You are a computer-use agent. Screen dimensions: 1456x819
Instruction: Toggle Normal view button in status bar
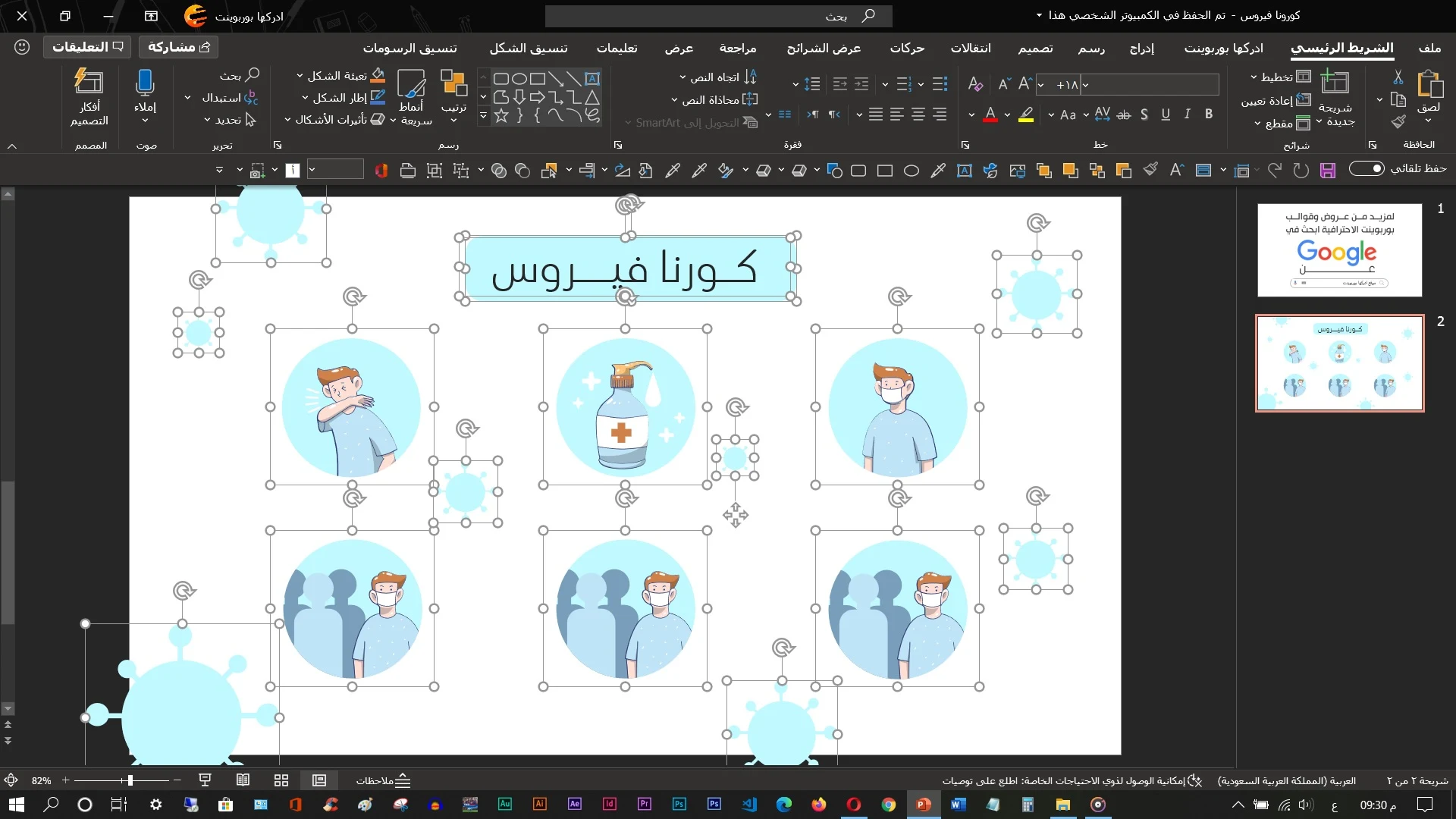[319, 780]
